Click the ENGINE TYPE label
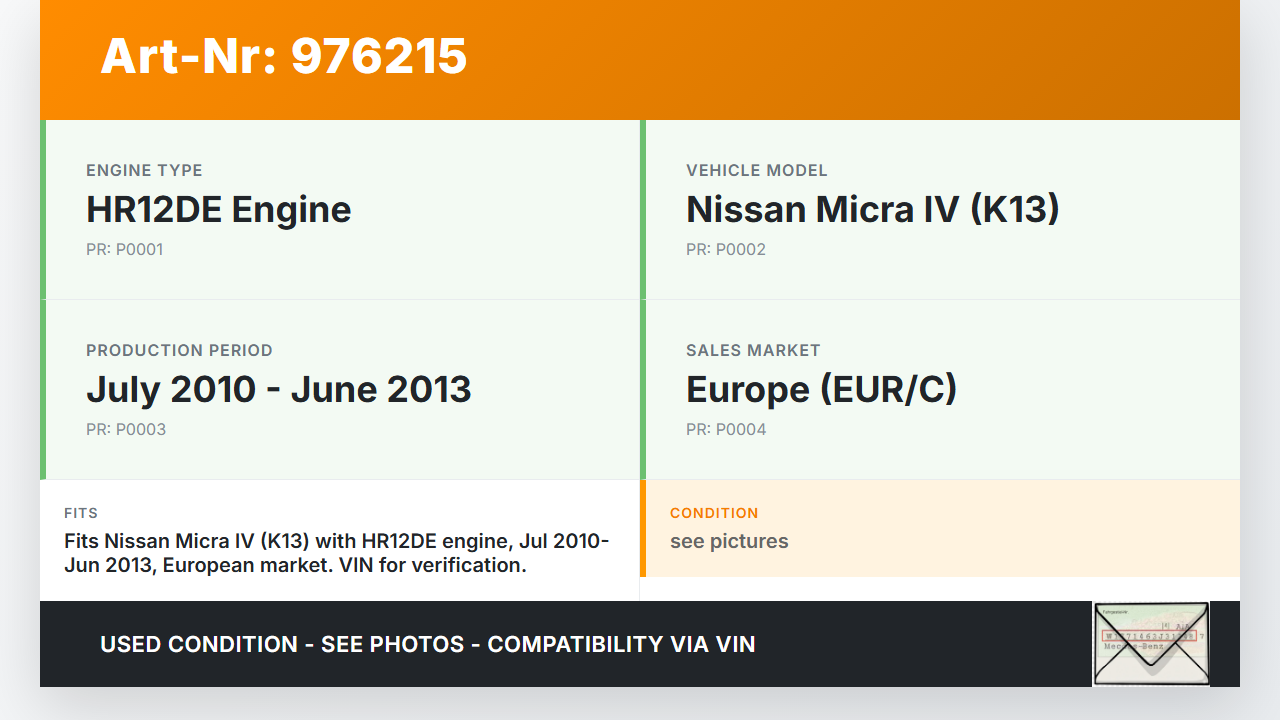Viewport: 1280px width, 720px height. (x=144, y=170)
